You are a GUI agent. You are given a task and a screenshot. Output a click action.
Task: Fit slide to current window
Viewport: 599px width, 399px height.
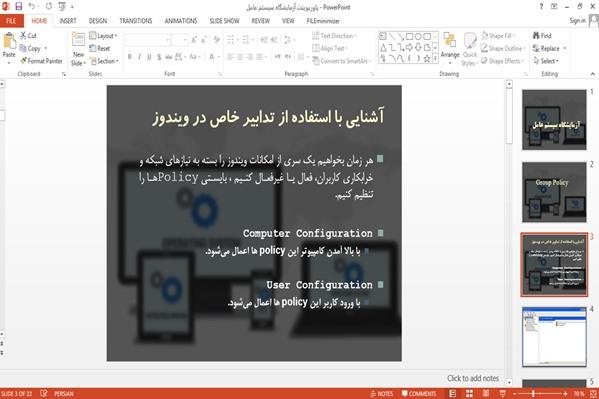[594, 394]
